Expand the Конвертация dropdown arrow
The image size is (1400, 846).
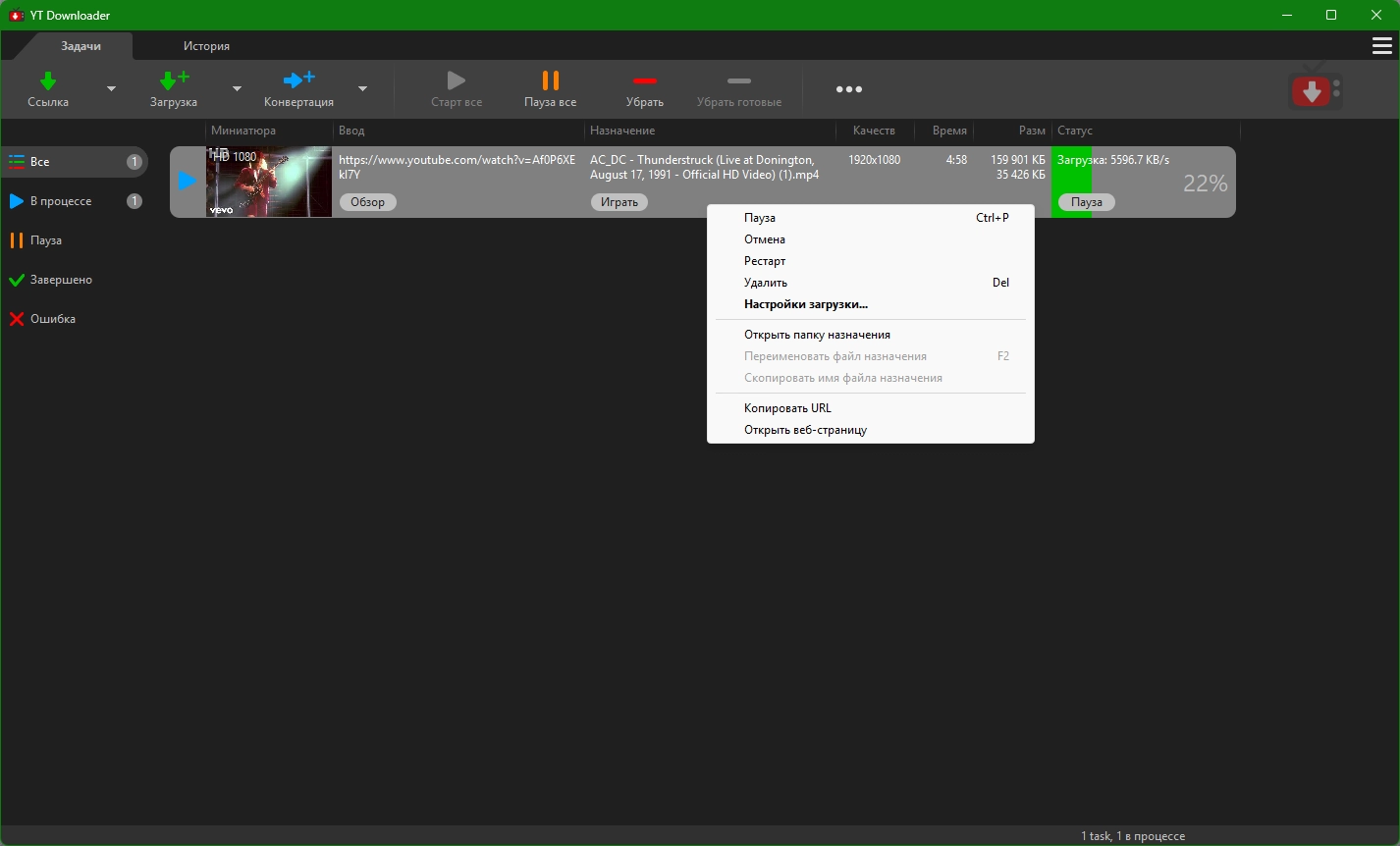(x=362, y=89)
